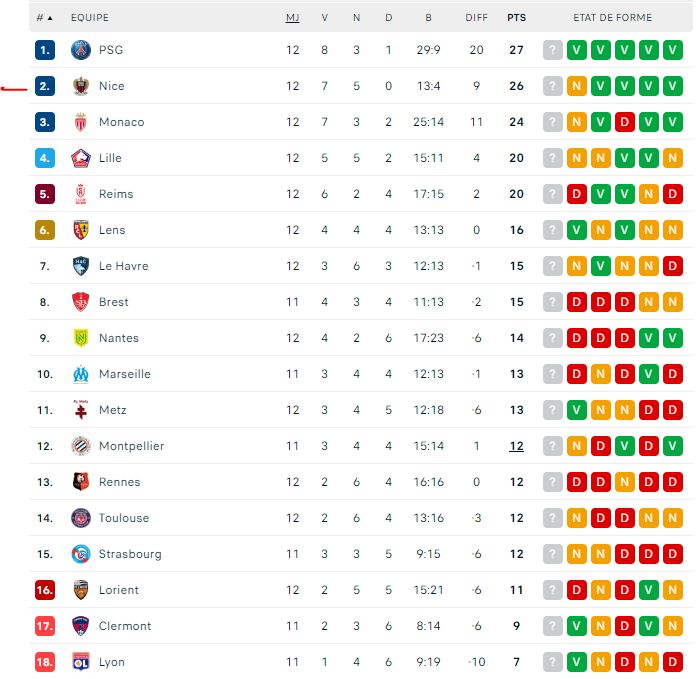Screen dimensions: 697x679
Task: Select the EQUIPE column header
Action: pyautogui.click(x=90, y=18)
